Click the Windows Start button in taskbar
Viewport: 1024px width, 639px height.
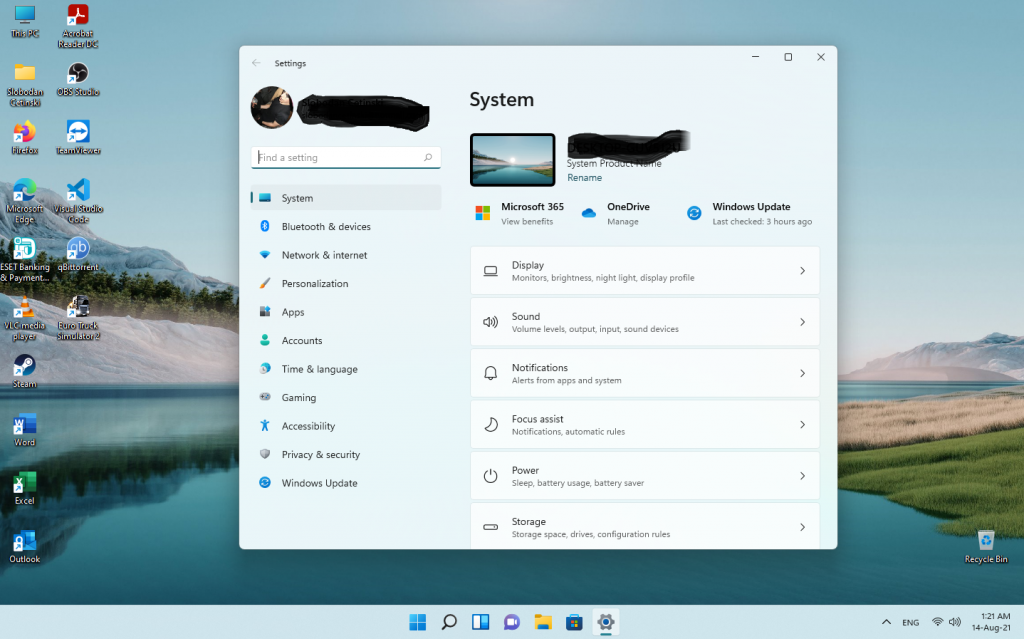click(417, 622)
